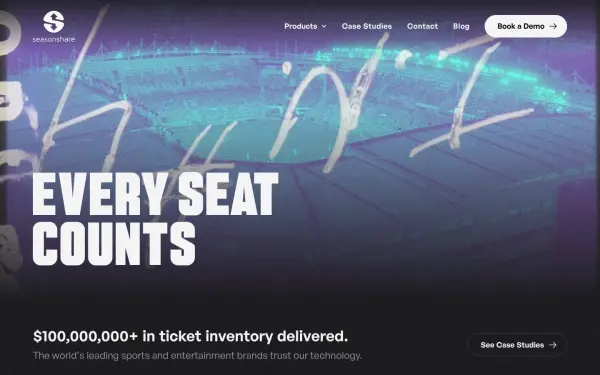This screenshot has width=600, height=375.
Task: Open the Products menu
Action: 301,26
